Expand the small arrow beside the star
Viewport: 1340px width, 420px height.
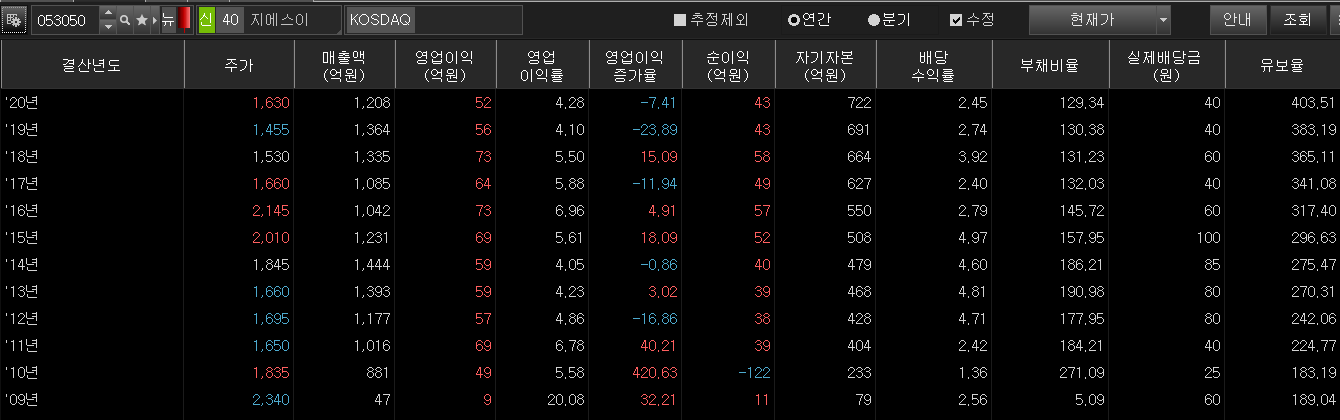[154, 20]
